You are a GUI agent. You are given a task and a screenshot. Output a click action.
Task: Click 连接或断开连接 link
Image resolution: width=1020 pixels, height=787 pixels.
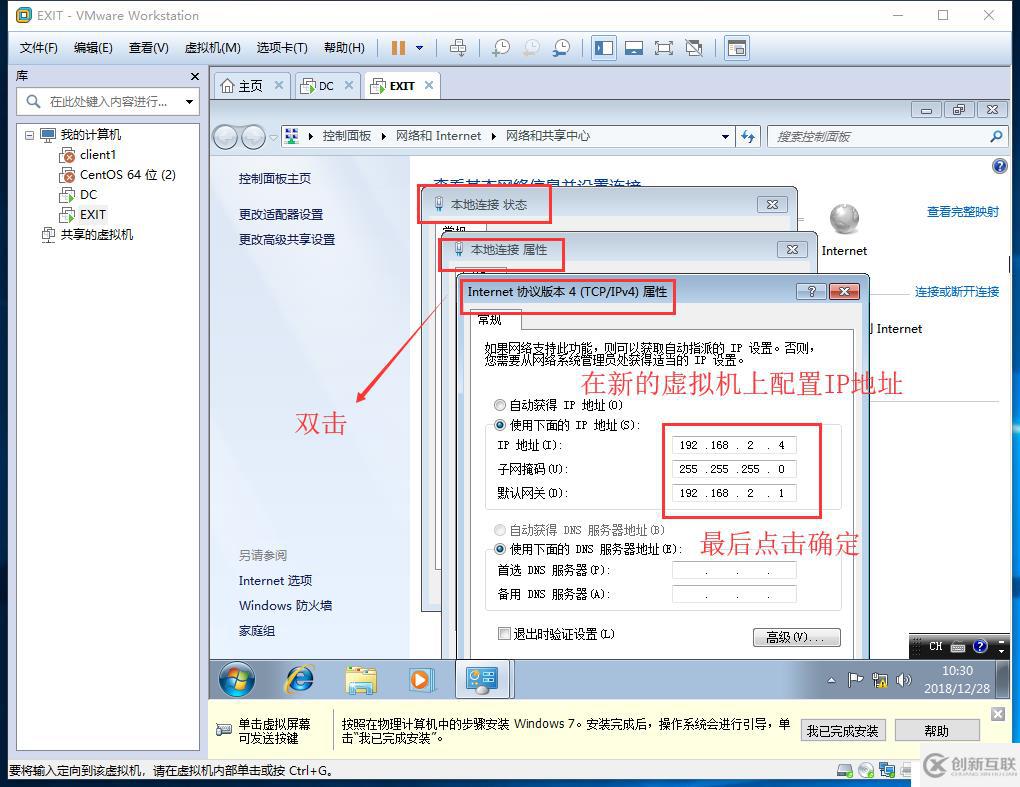(x=957, y=291)
